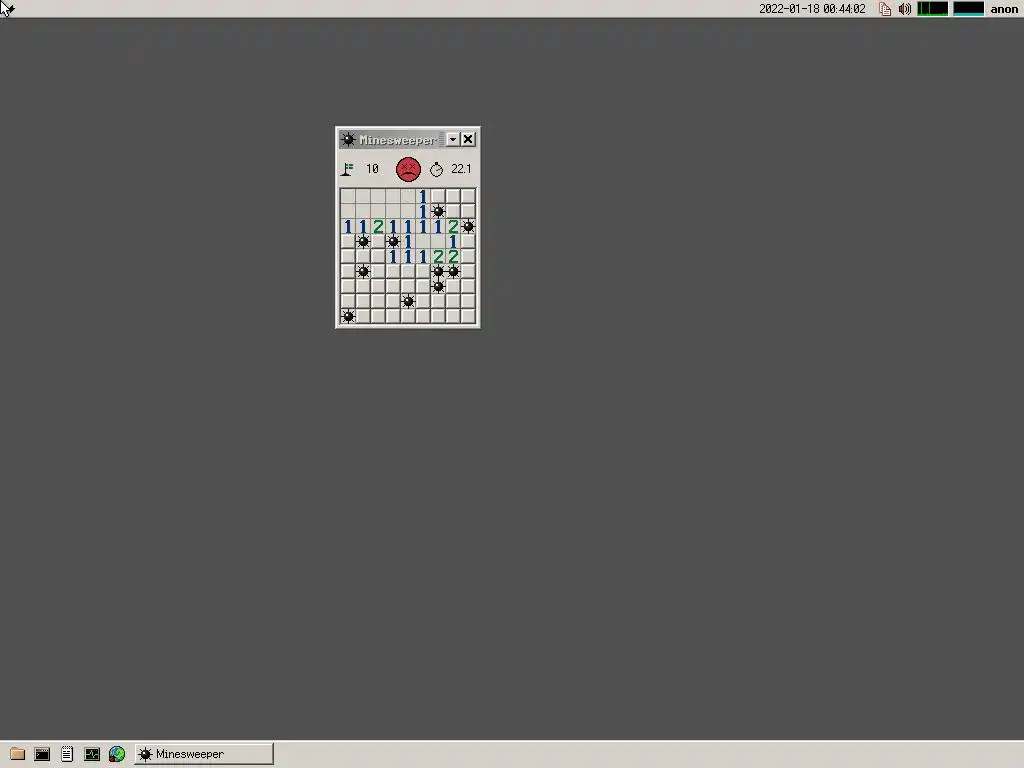Screen dimensions: 1024x768
Task: Launch the web browser globe icon in the taskbar
Action: (x=117, y=754)
